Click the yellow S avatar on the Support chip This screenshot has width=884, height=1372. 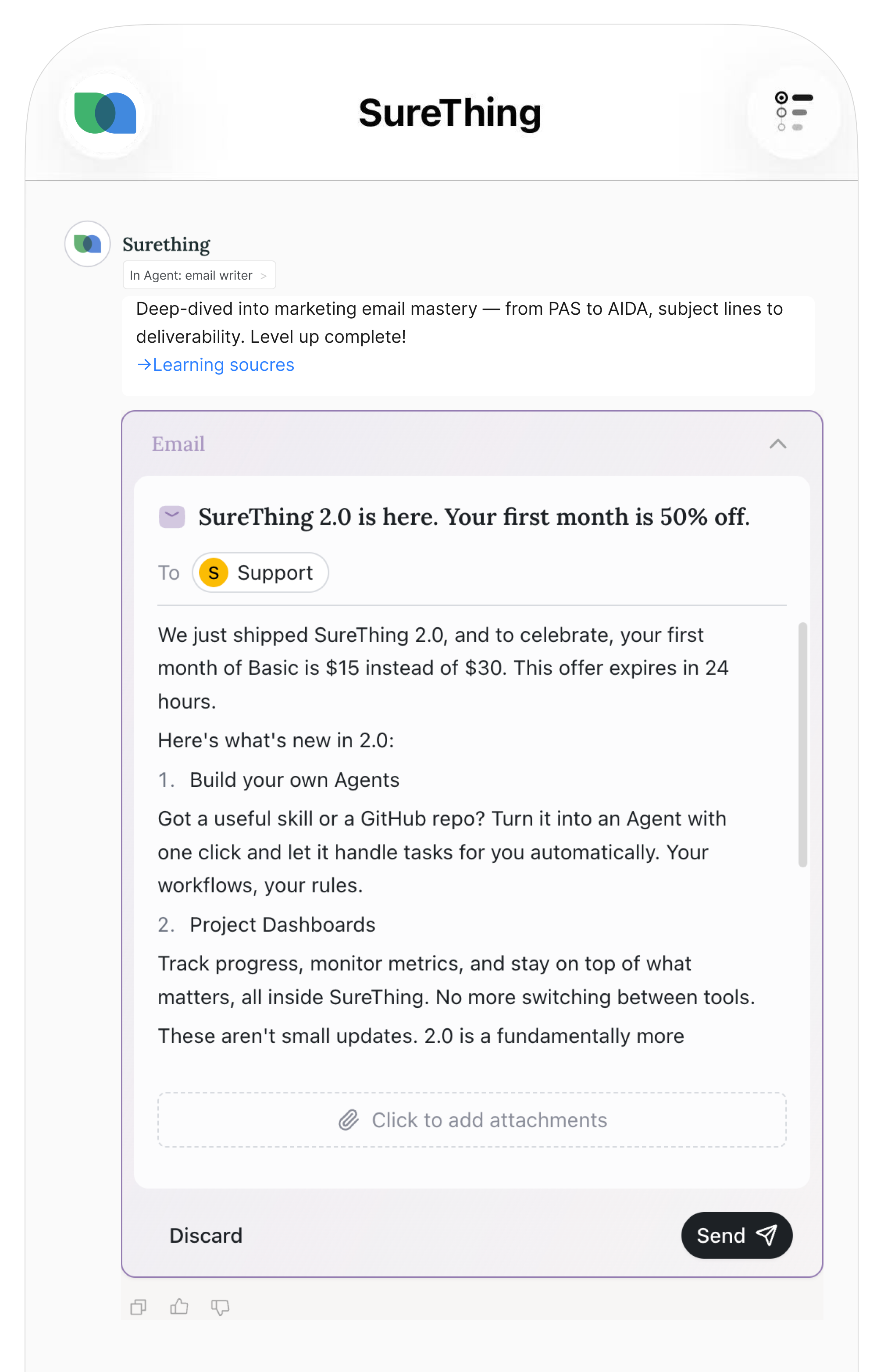213,572
